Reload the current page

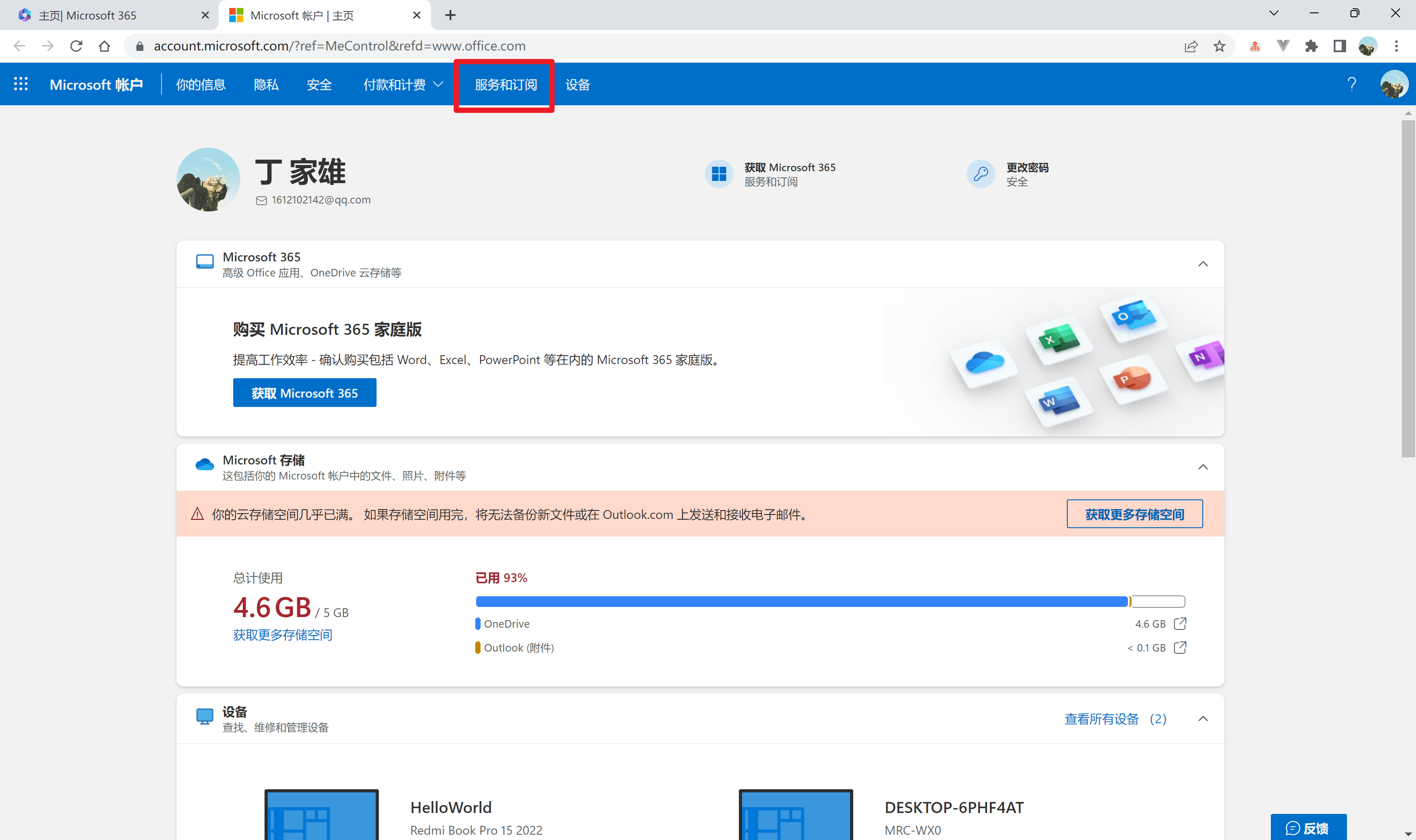click(x=76, y=46)
